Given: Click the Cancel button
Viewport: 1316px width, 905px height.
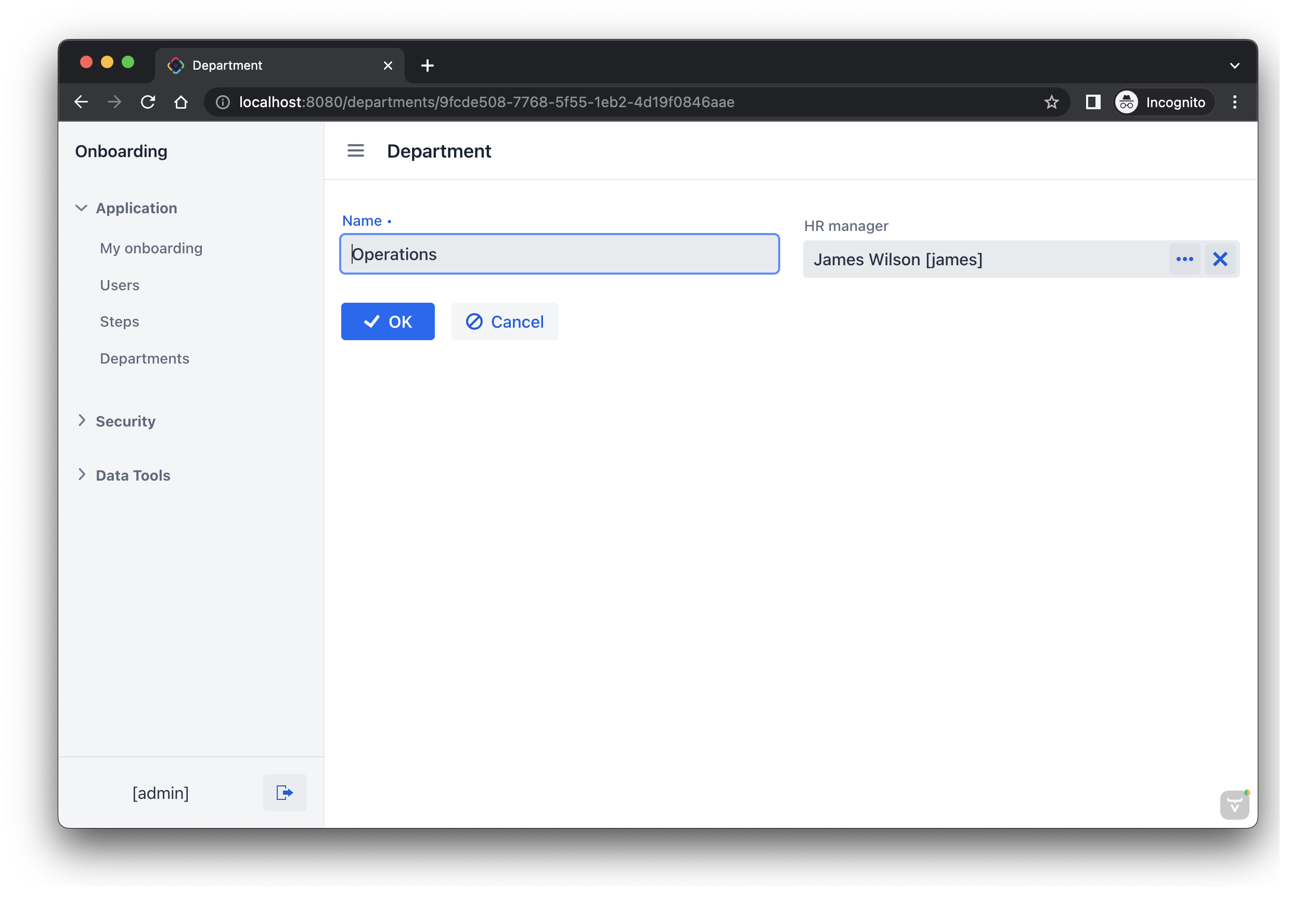Looking at the screenshot, I should pyautogui.click(x=505, y=321).
